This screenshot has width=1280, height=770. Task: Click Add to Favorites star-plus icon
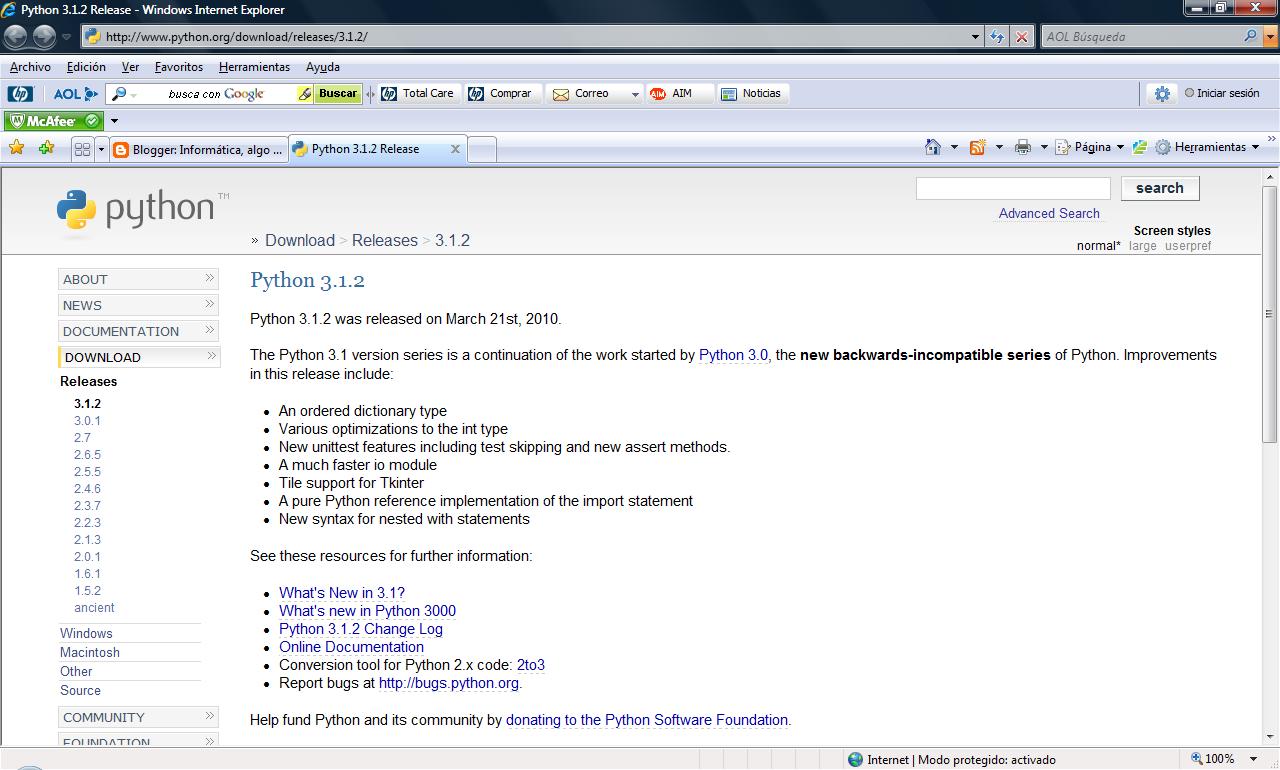46,148
